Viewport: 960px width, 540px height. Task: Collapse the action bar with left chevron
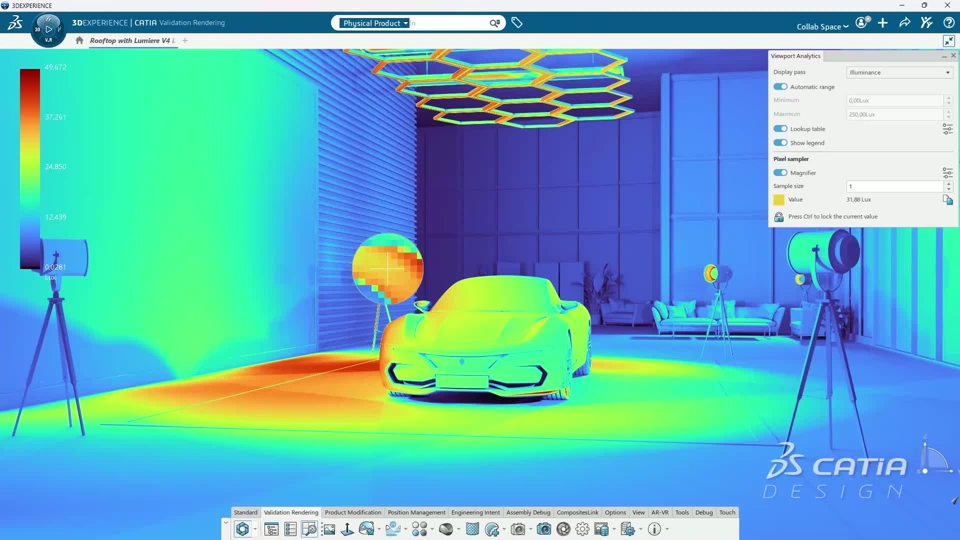226,523
